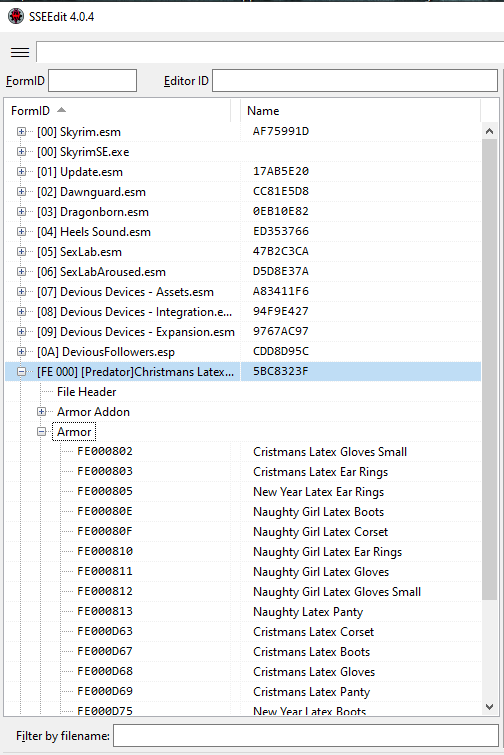Select the Armor group label

74,432
